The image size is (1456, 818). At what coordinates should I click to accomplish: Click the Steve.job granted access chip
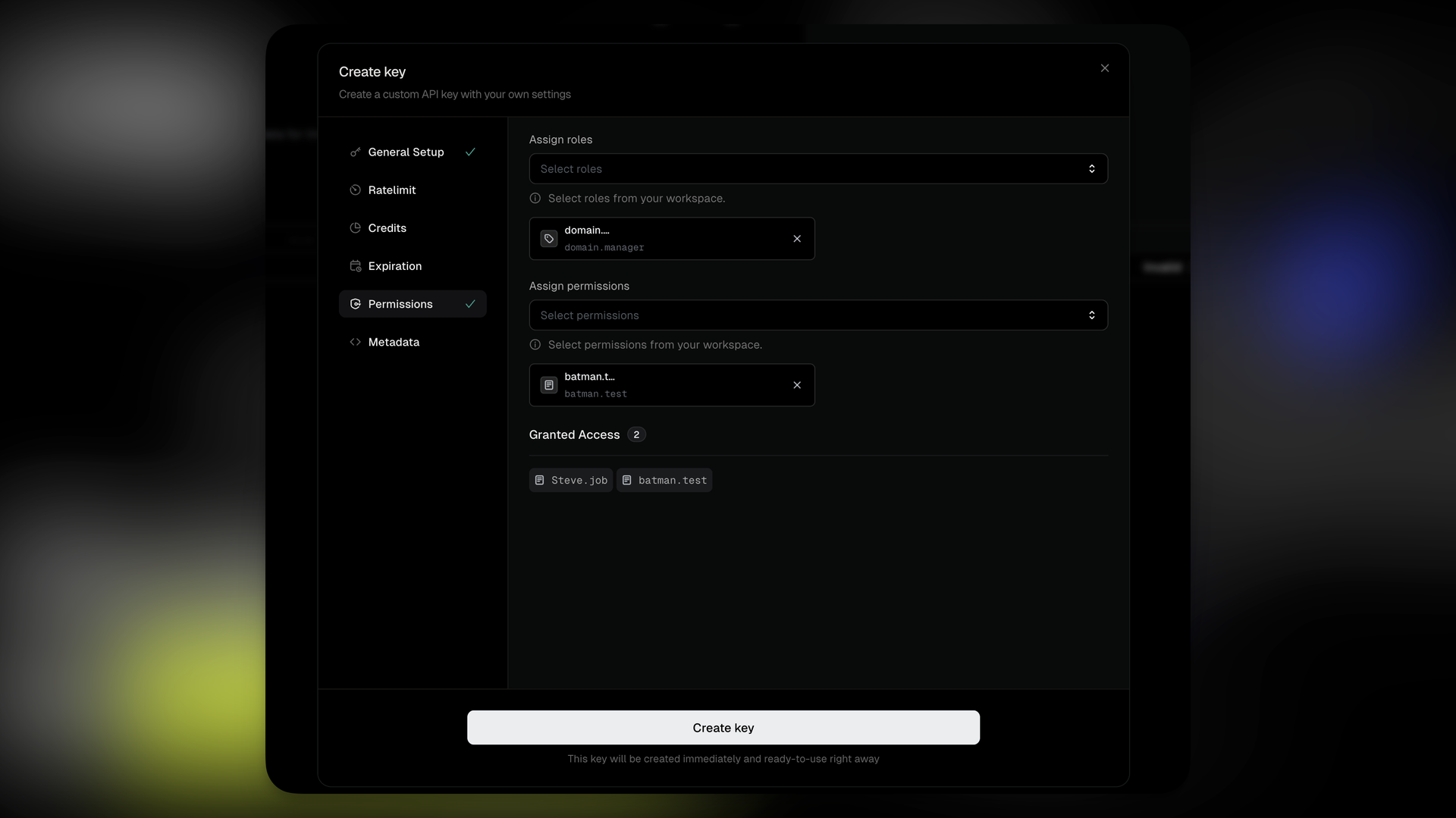click(571, 480)
